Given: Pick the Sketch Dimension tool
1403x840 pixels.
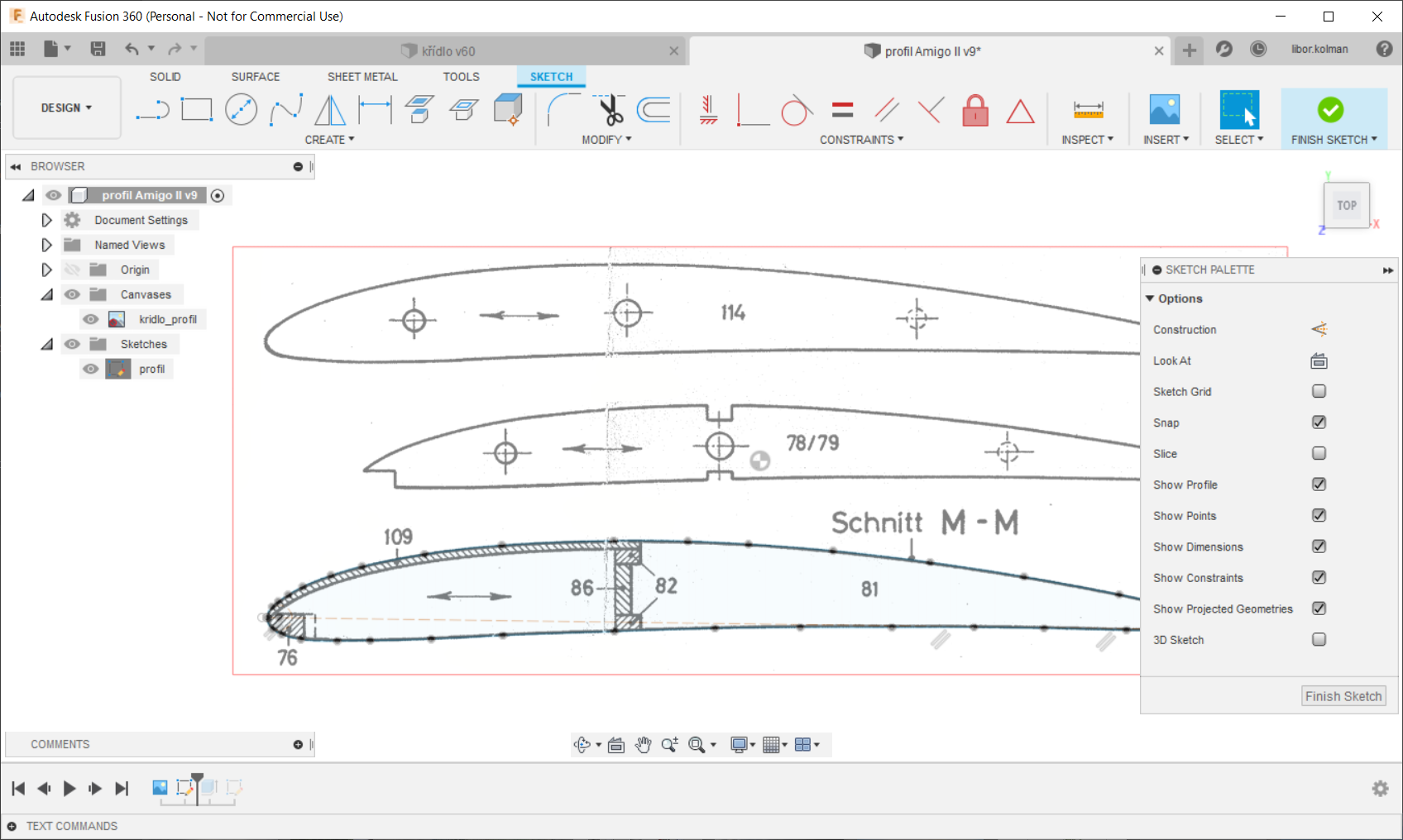Looking at the screenshot, I should click(375, 110).
